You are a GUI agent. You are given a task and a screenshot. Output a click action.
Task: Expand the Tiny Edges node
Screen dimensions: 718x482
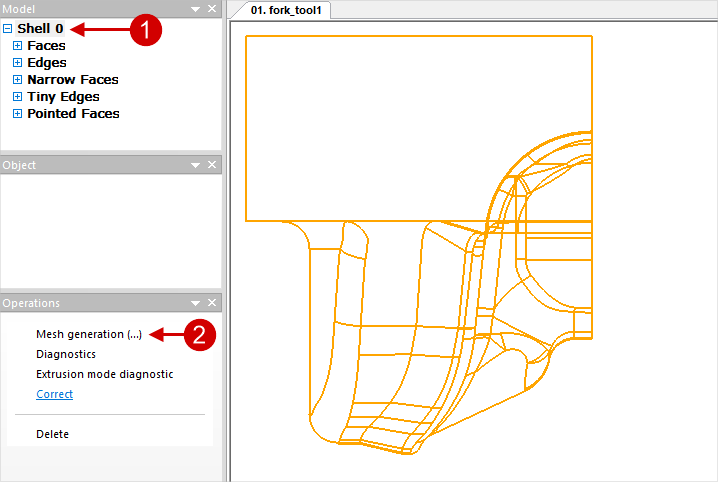click(x=17, y=97)
